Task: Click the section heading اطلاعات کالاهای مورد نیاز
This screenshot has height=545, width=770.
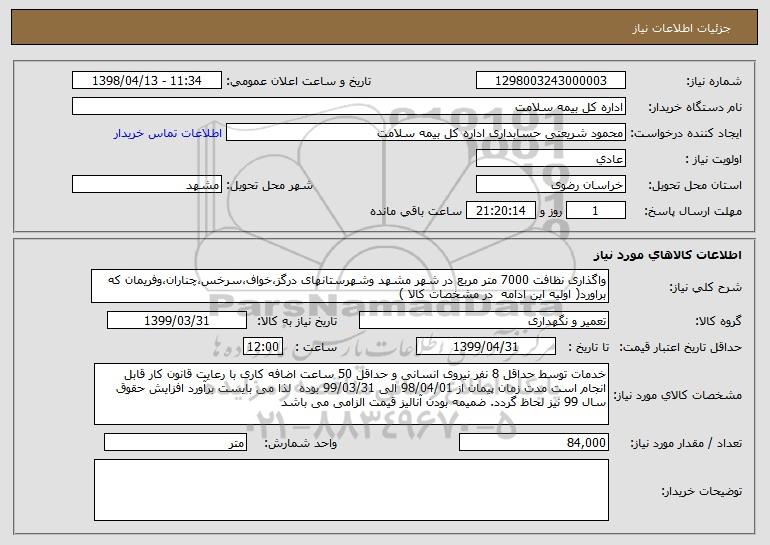Action: (x=667, y=255)
